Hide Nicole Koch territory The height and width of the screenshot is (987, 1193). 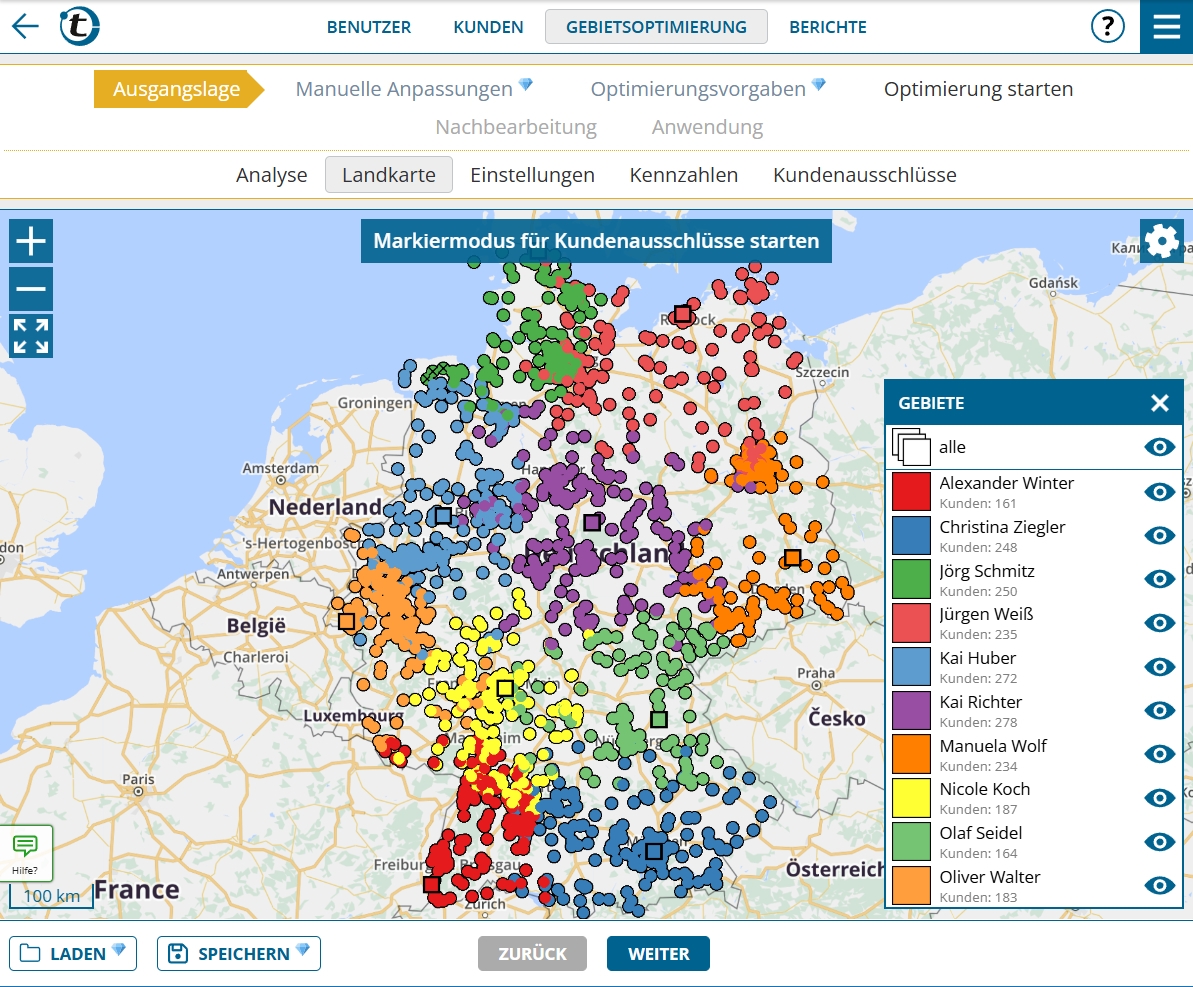coord(1160,798)
